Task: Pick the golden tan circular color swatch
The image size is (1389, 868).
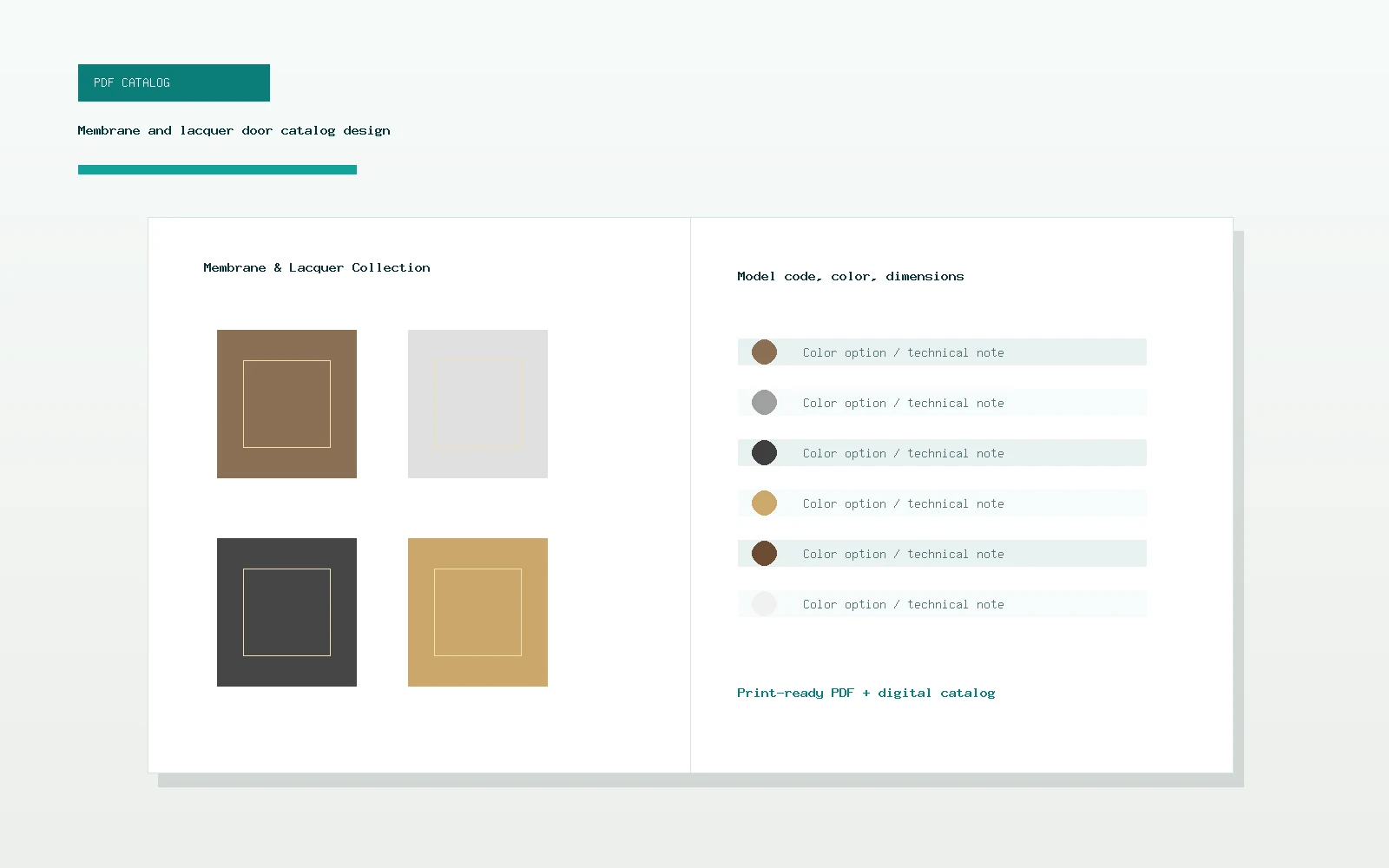Action: point(764,503)
